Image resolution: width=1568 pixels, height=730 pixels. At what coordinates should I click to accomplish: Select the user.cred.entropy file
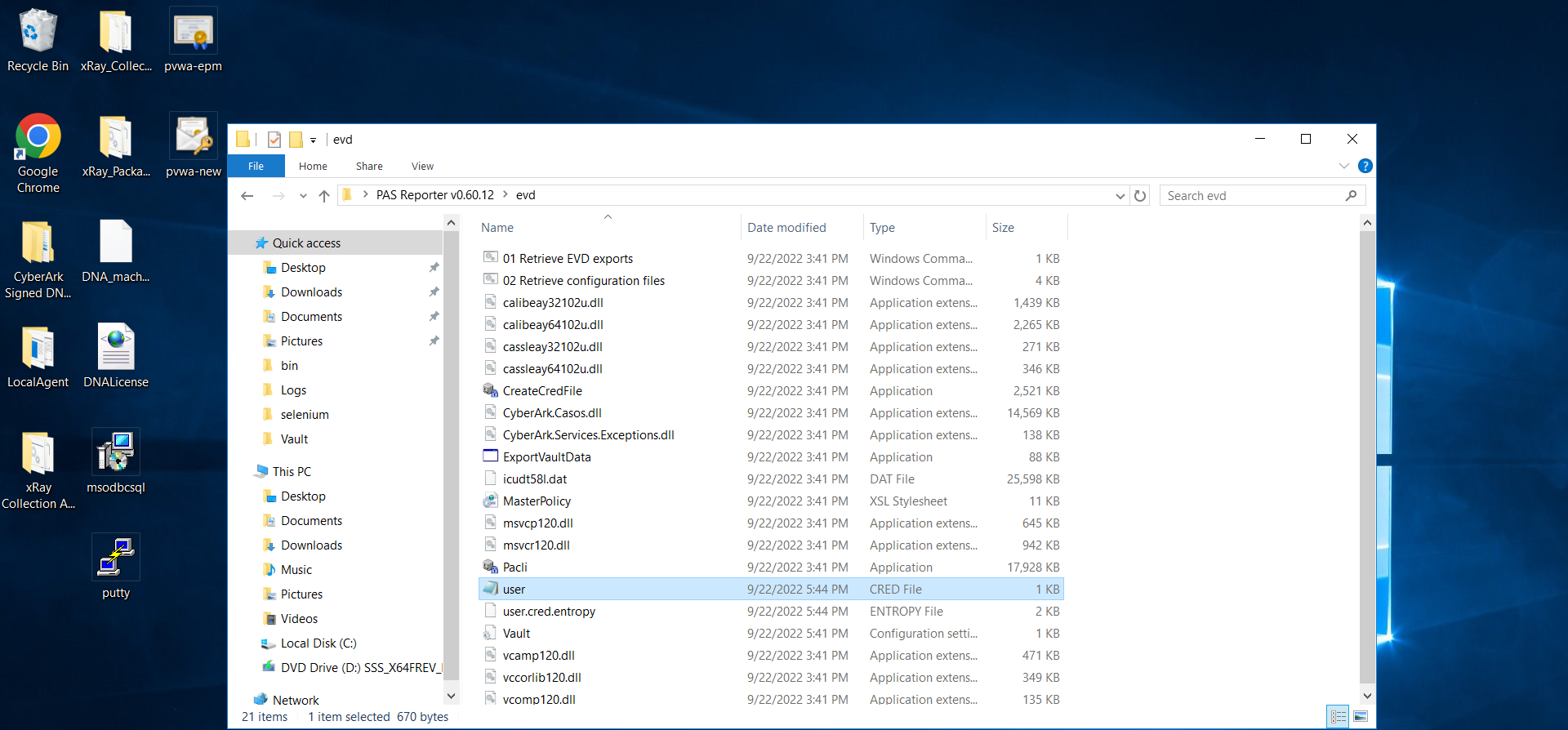coord(549,611)
